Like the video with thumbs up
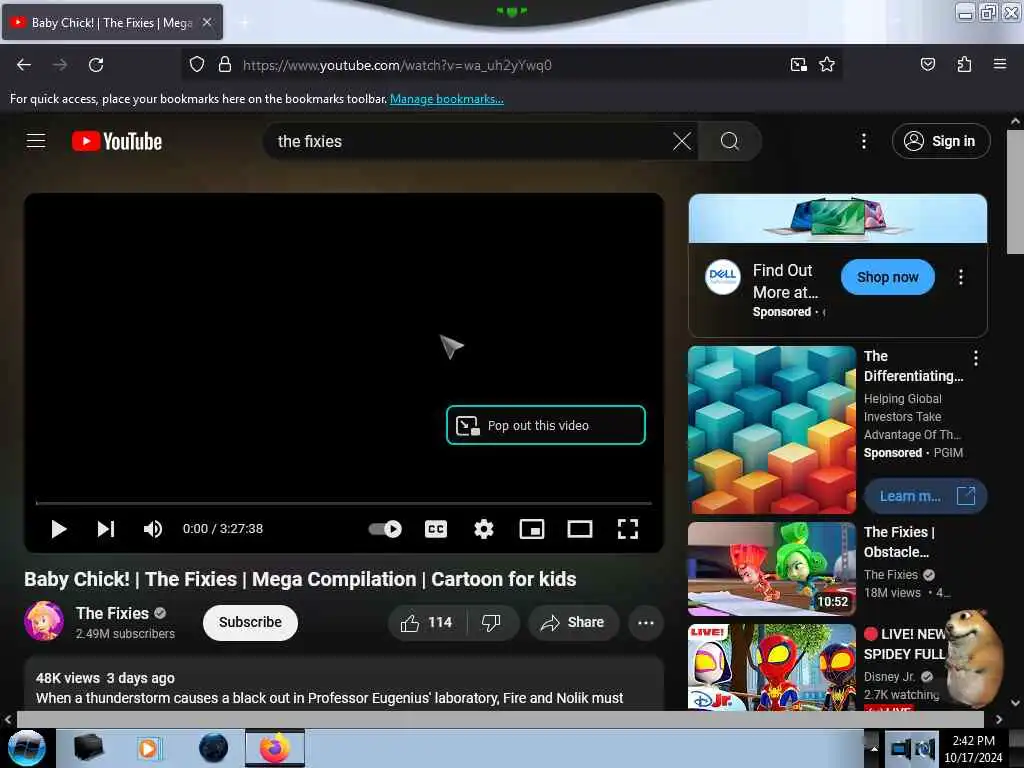Viewport: 1024px width, 768px height. pos(427,623)
